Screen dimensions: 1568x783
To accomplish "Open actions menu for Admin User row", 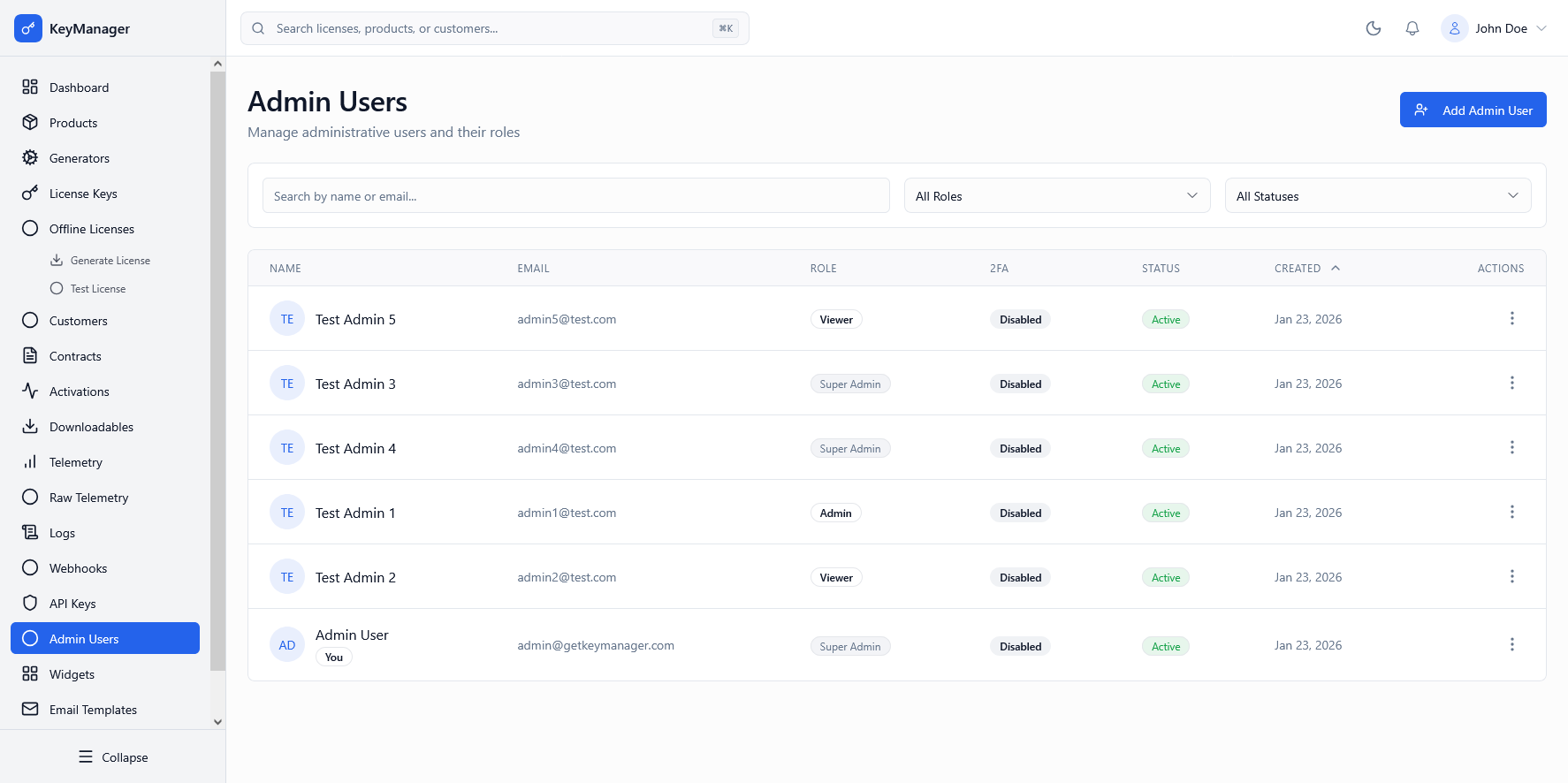I will pos(1512,644).
